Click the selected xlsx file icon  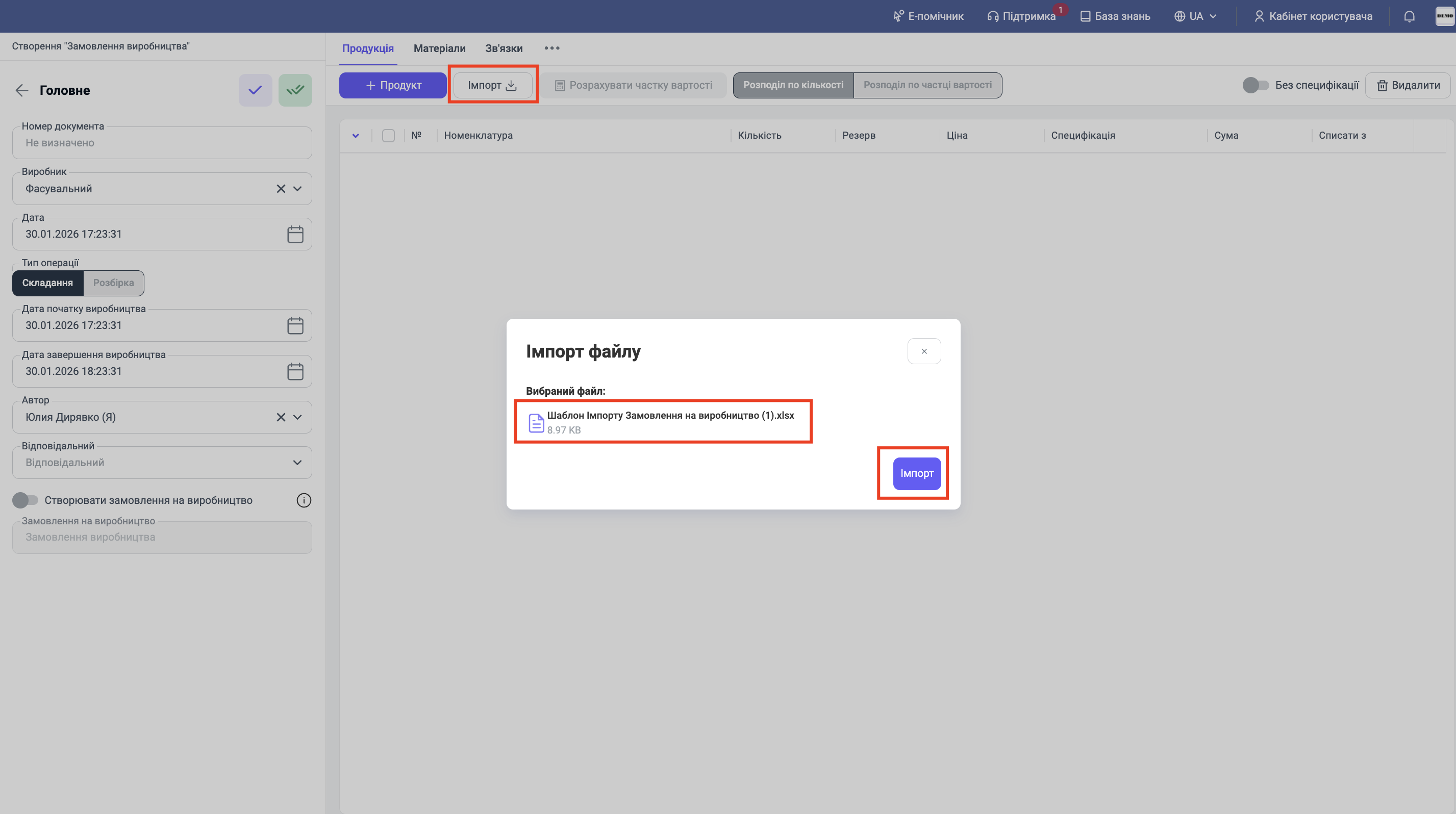[536, 422]
